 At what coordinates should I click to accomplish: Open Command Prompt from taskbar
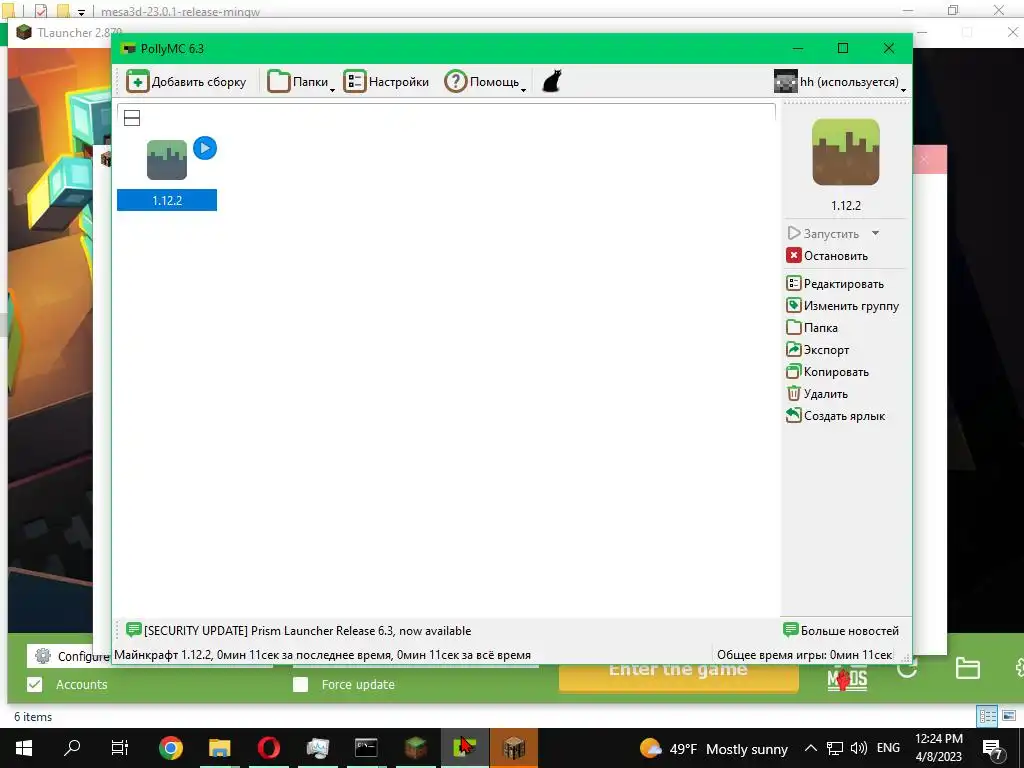366,748
